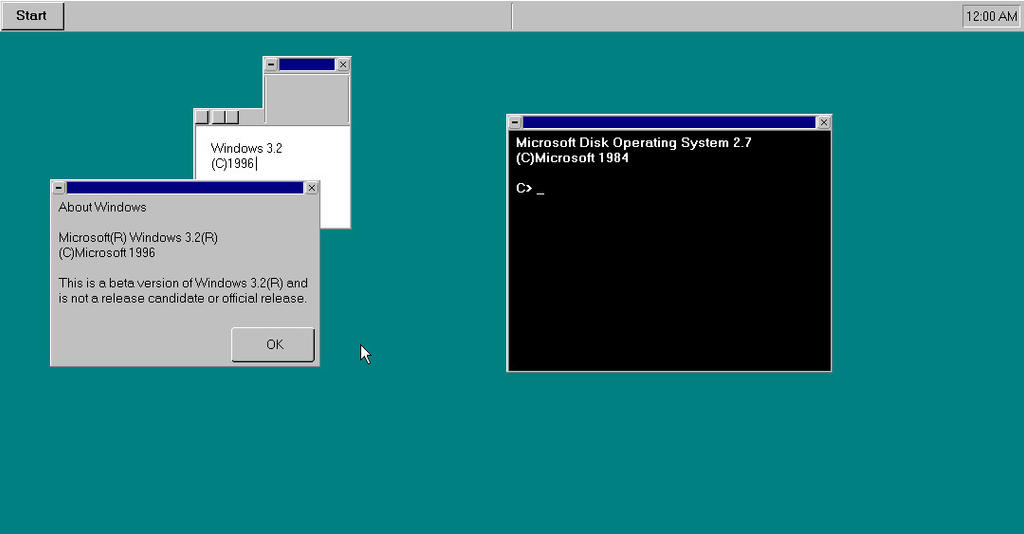Viewport: 1024px width, 534px height.
Task: Click the "(C)Microsoft 1984" line in DOS
Action: pyautogui.click(x=572, y=158)
